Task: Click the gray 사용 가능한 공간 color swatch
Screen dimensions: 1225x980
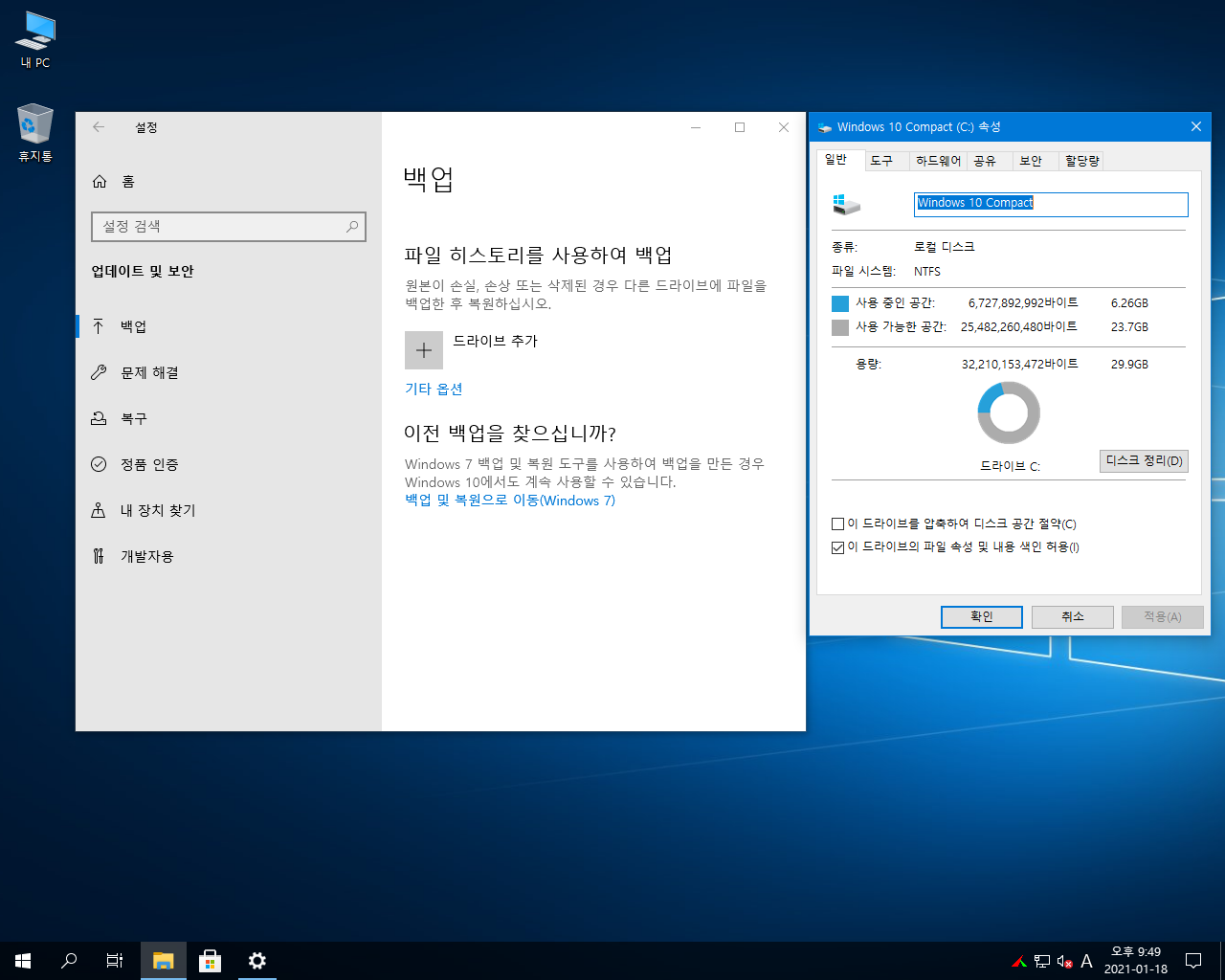Action: point(840,327)
